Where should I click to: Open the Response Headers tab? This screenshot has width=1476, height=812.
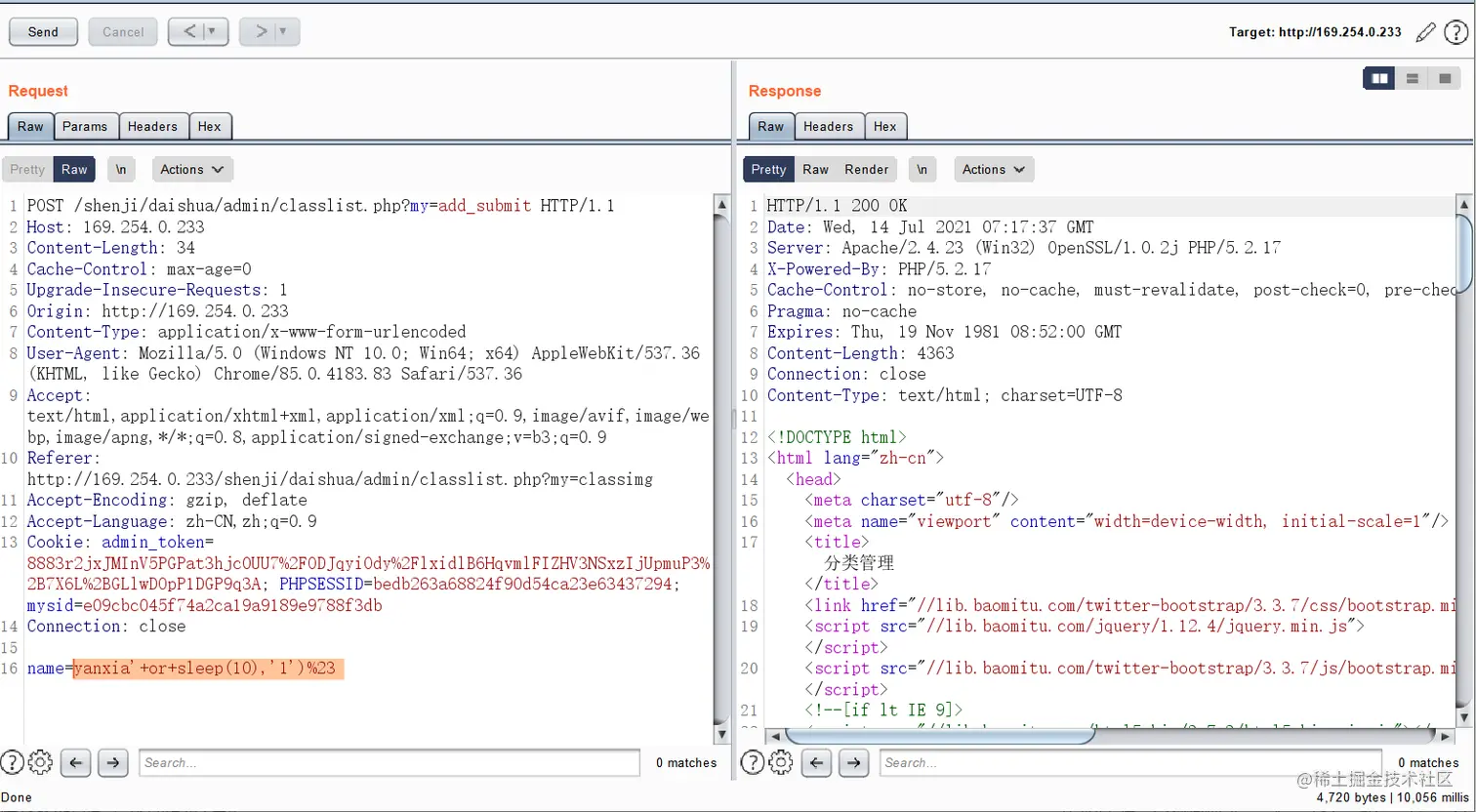[x=828, y=126]
